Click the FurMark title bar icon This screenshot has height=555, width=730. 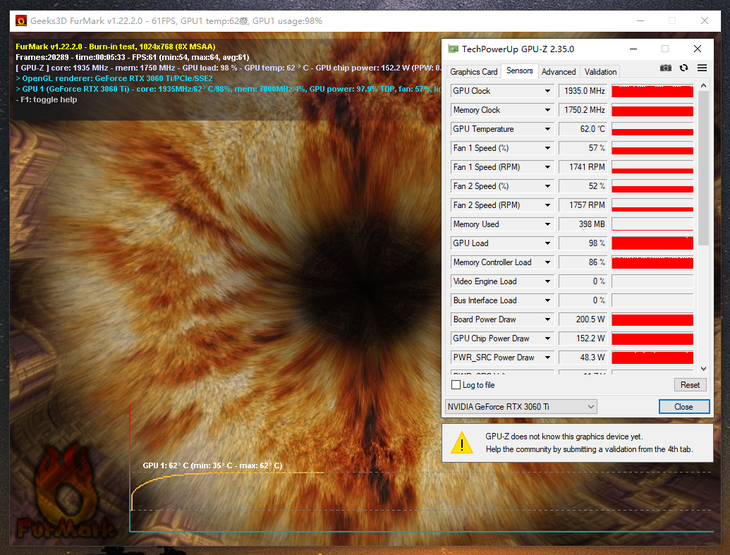(x=20, y=20)
